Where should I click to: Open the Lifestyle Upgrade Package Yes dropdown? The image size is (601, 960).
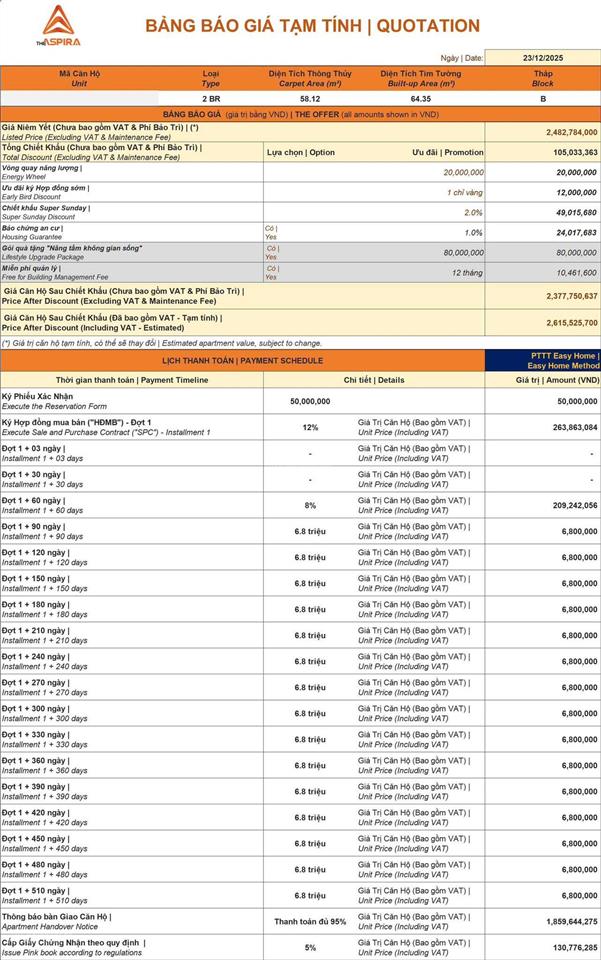(x=271, y=252)
